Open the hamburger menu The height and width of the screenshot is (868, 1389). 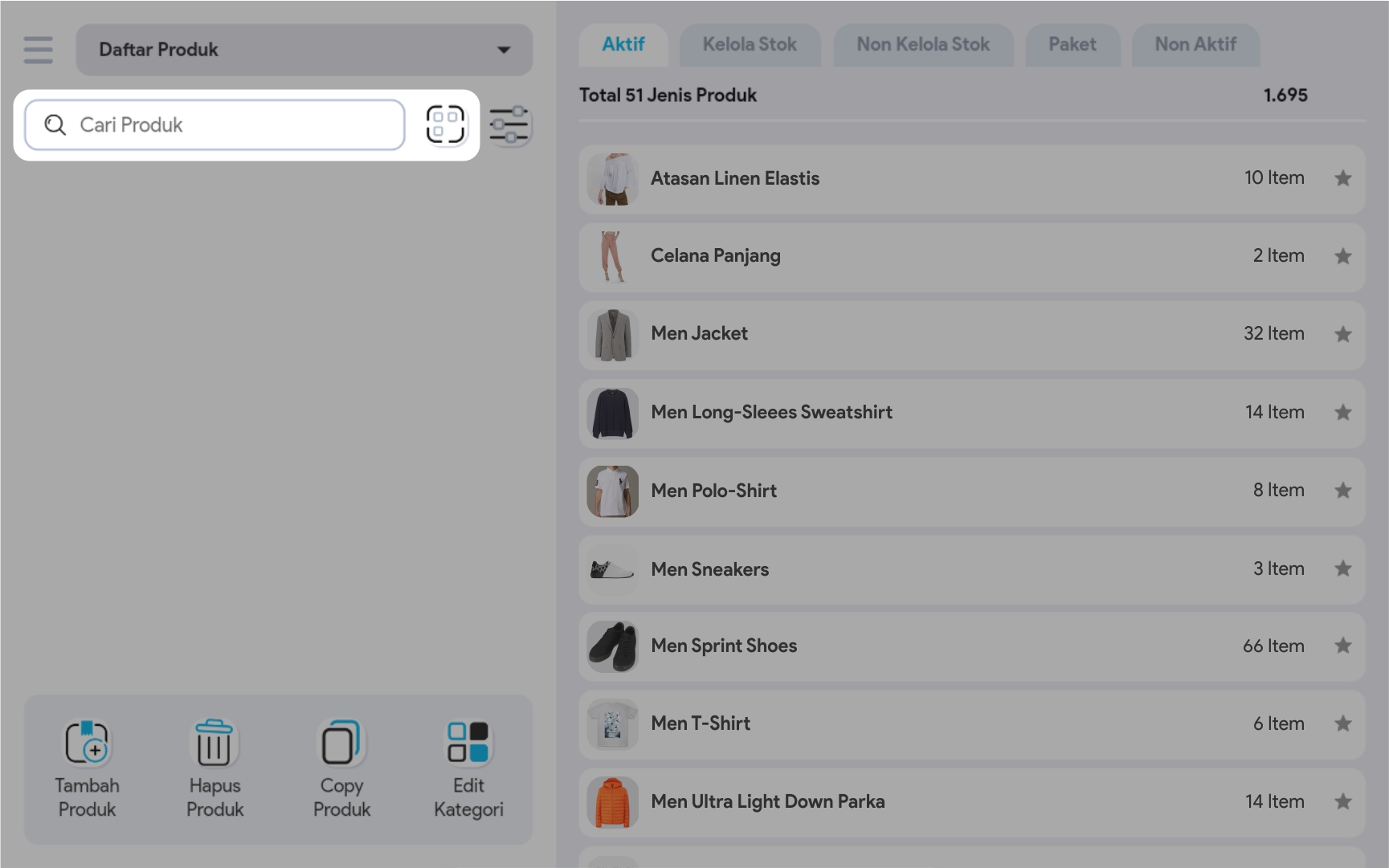coord(38,50)
